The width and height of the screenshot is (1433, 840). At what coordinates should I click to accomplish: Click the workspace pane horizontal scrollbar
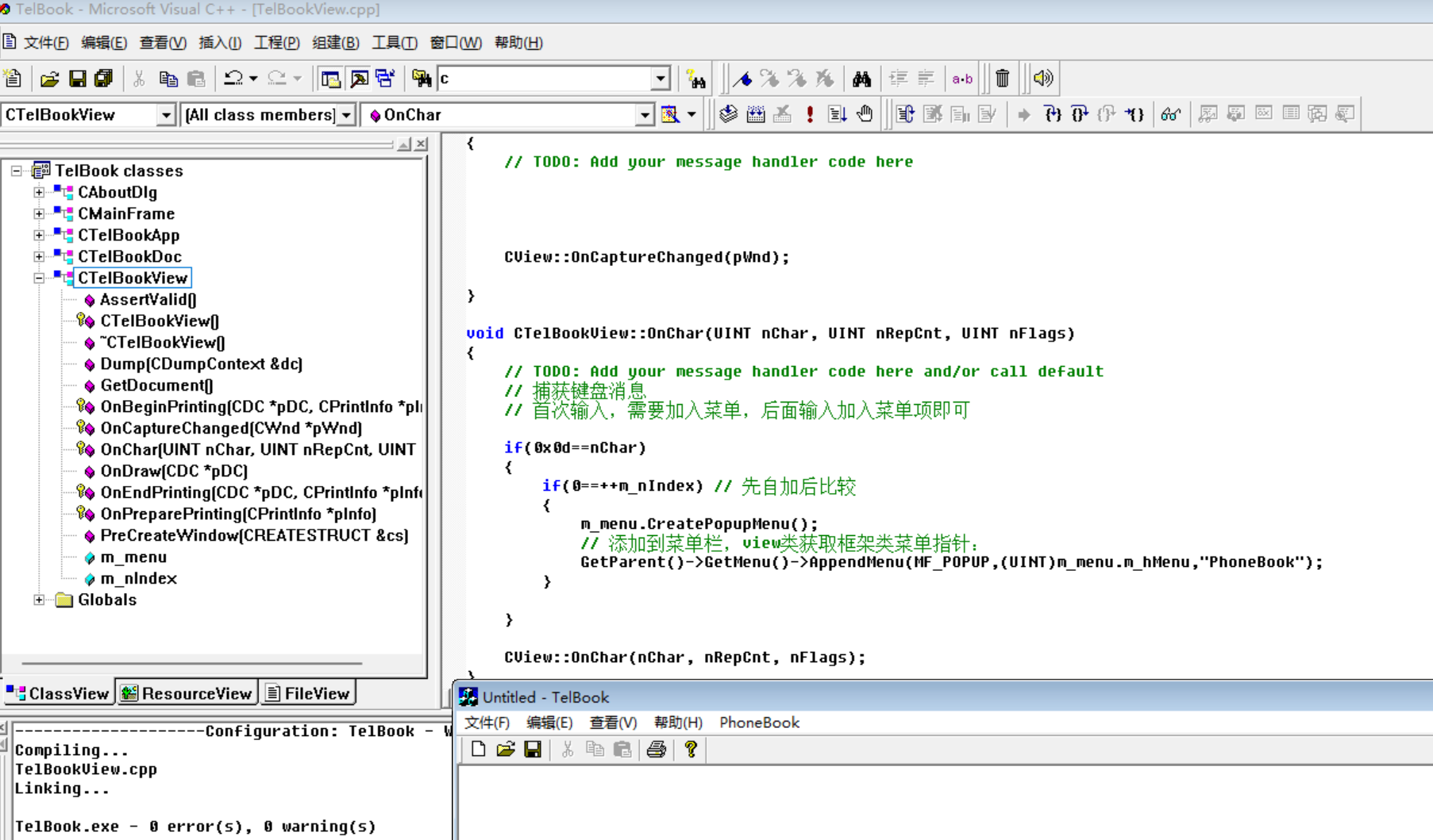191,663
